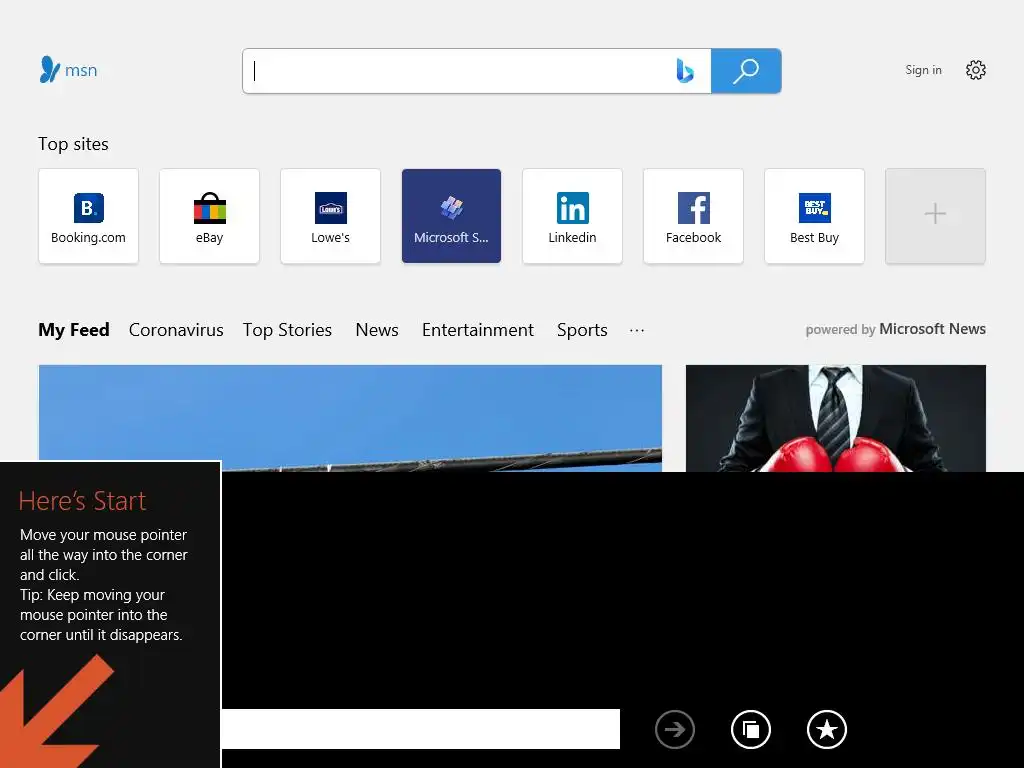Switch to the Sports tab
Viewport: 1024px width, 768px height.
582,330
